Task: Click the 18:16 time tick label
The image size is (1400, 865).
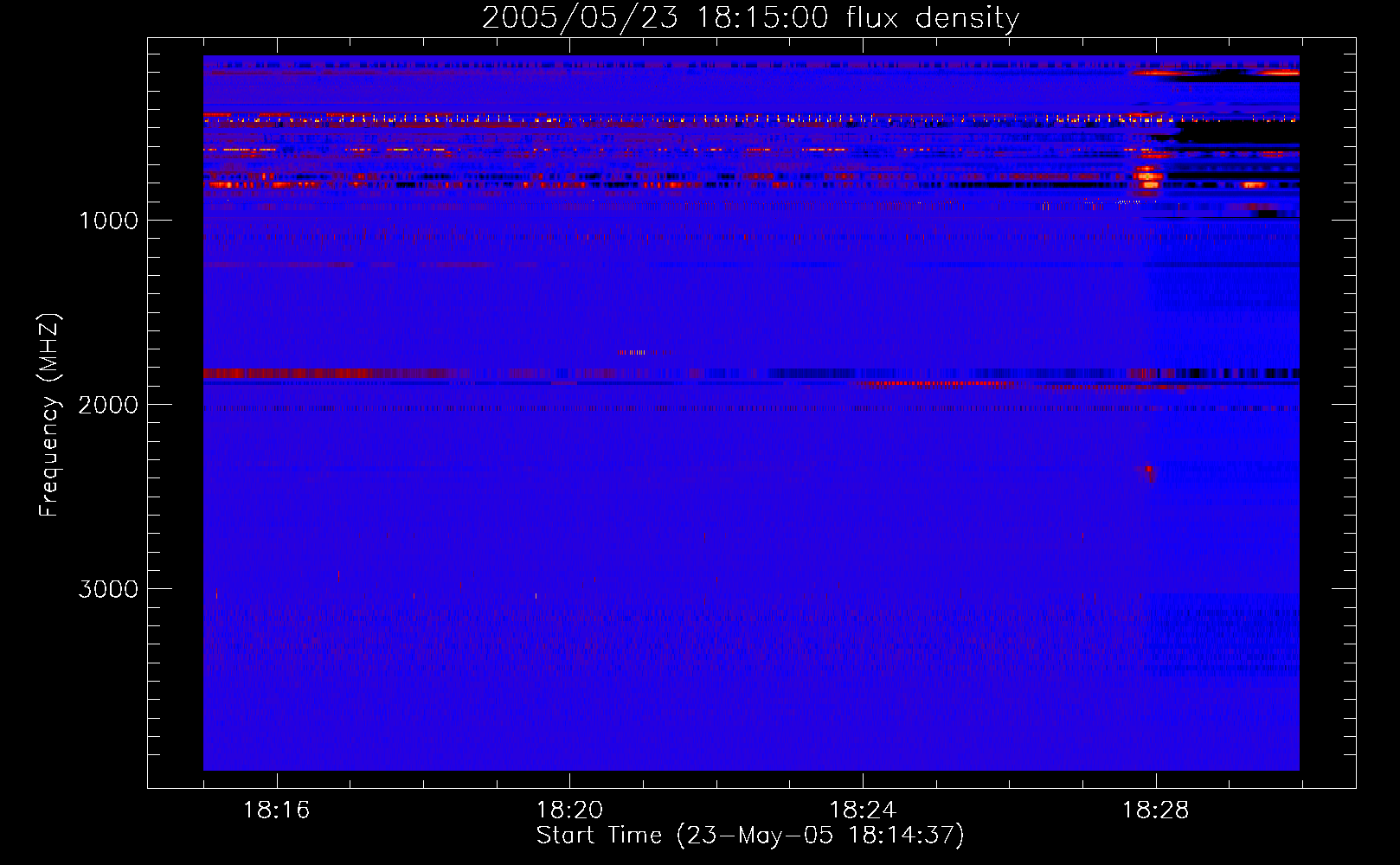Action: point(277,811)
